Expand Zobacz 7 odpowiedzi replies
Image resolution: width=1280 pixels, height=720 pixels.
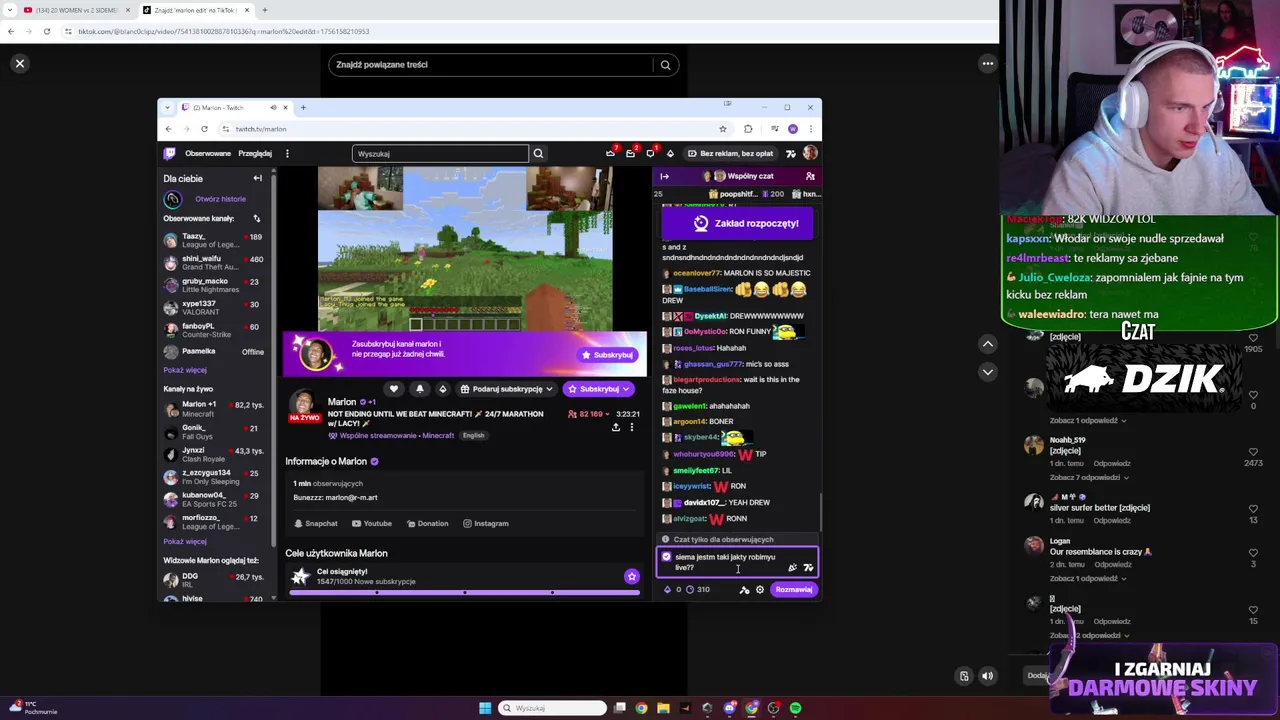click(1089, 478)
